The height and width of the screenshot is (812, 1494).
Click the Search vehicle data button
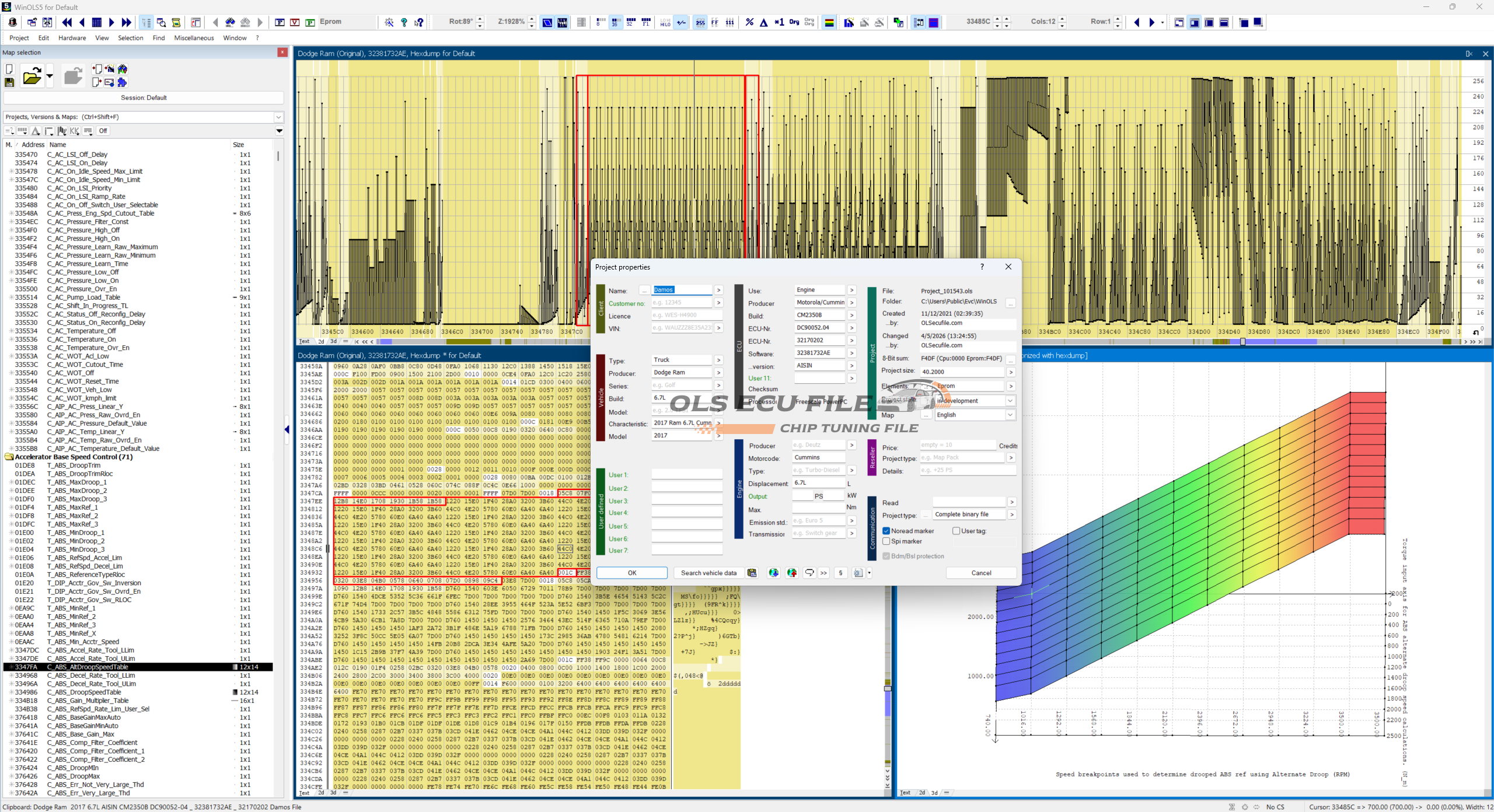click(708, 573)
